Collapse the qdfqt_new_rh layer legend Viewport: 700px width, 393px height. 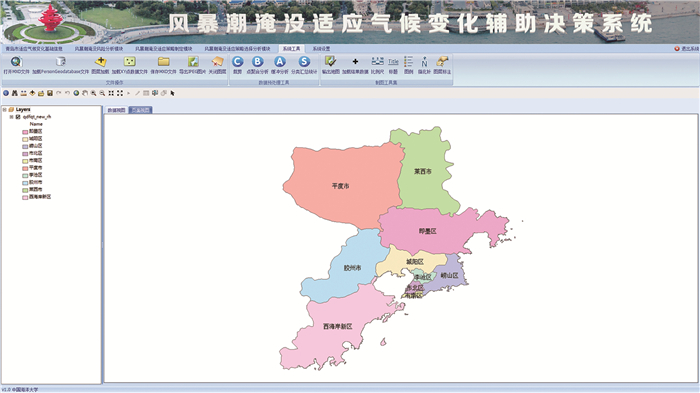12,117
